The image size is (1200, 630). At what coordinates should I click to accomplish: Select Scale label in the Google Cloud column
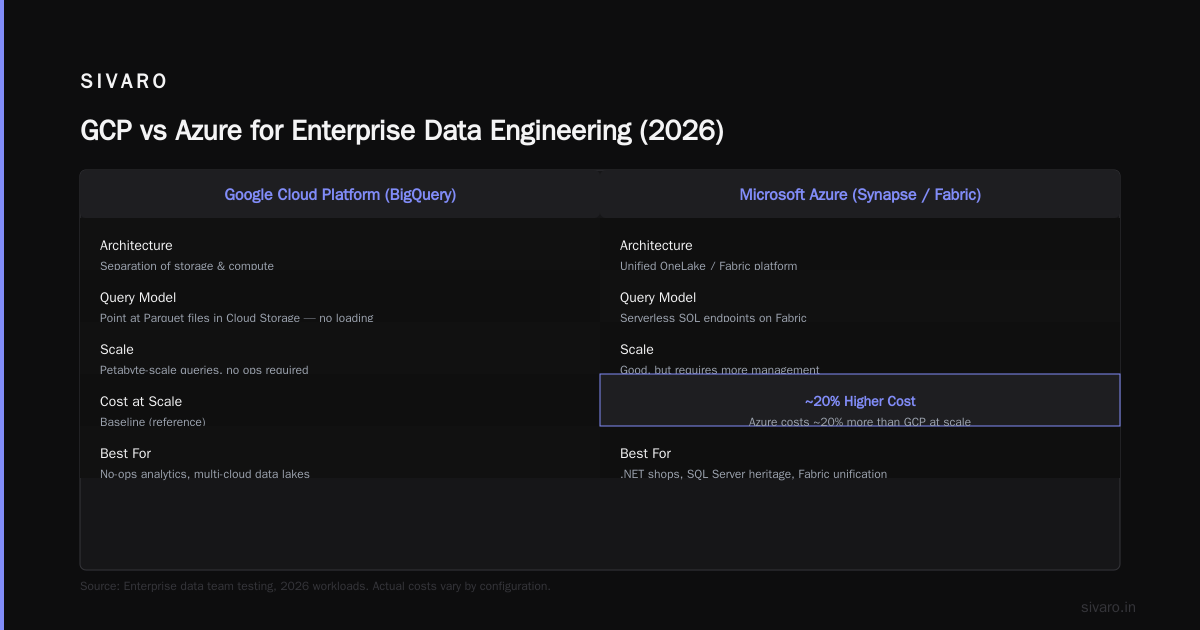(x=117, y=349)
